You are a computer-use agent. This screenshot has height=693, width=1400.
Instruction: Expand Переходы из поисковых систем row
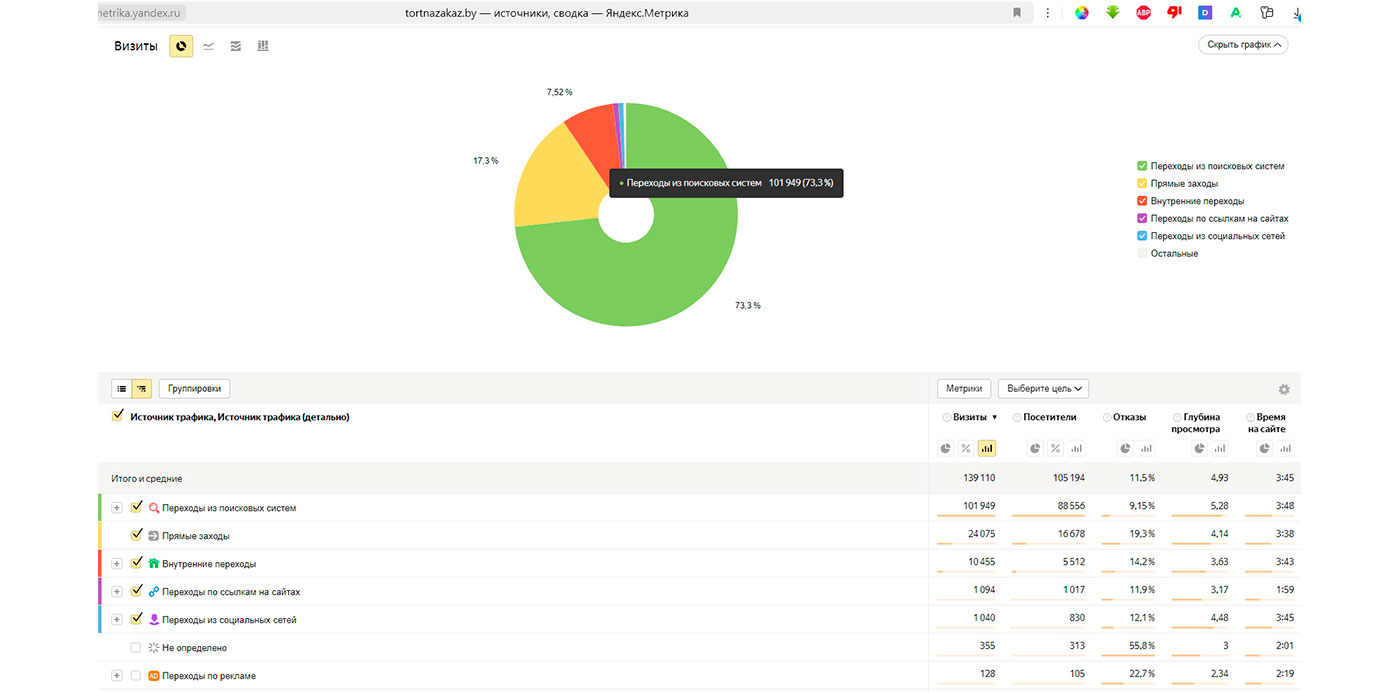point(117,508)
